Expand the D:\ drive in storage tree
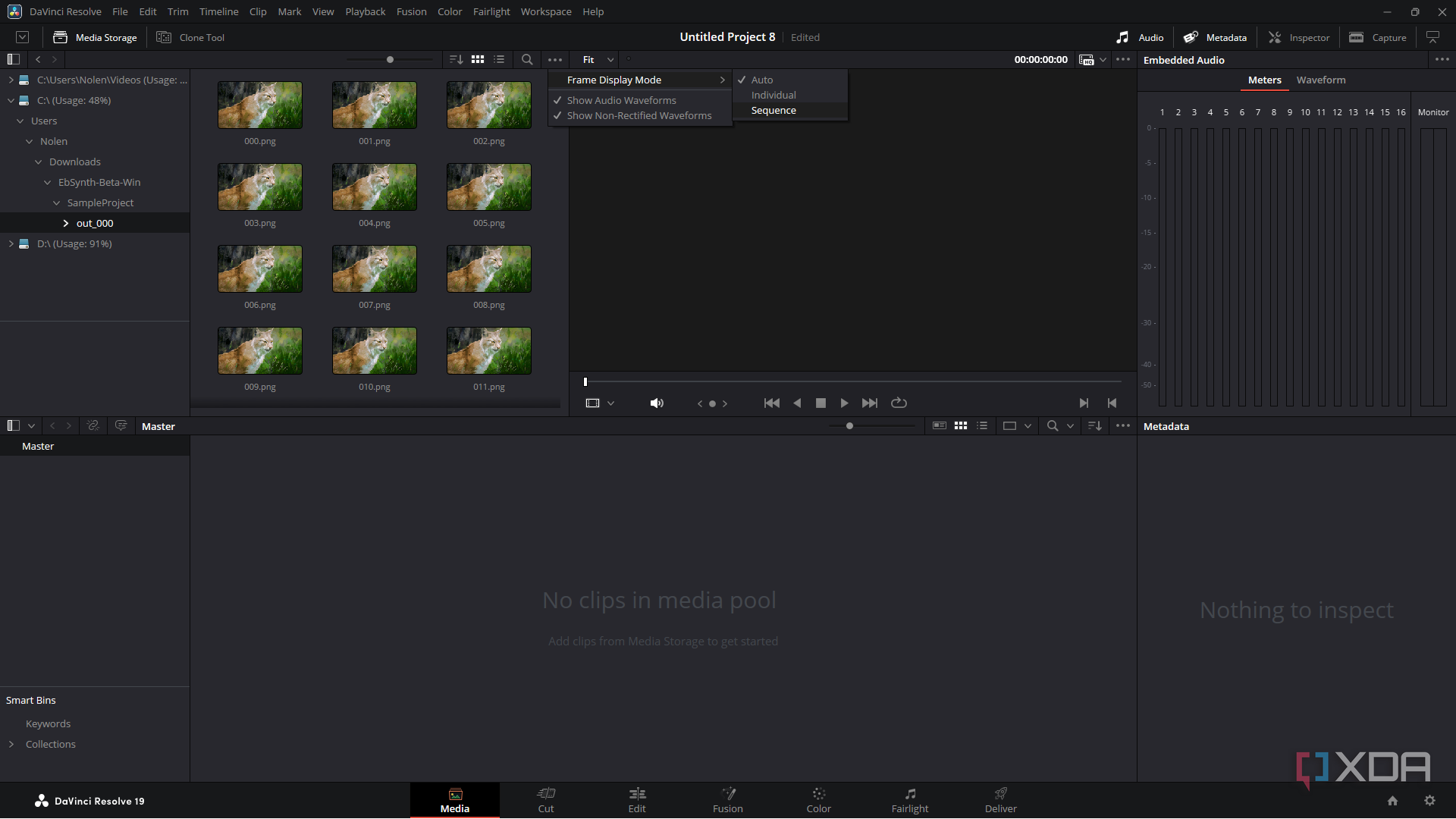The width and height of the screenshot is (1456, 819). [x=11, y=243]
